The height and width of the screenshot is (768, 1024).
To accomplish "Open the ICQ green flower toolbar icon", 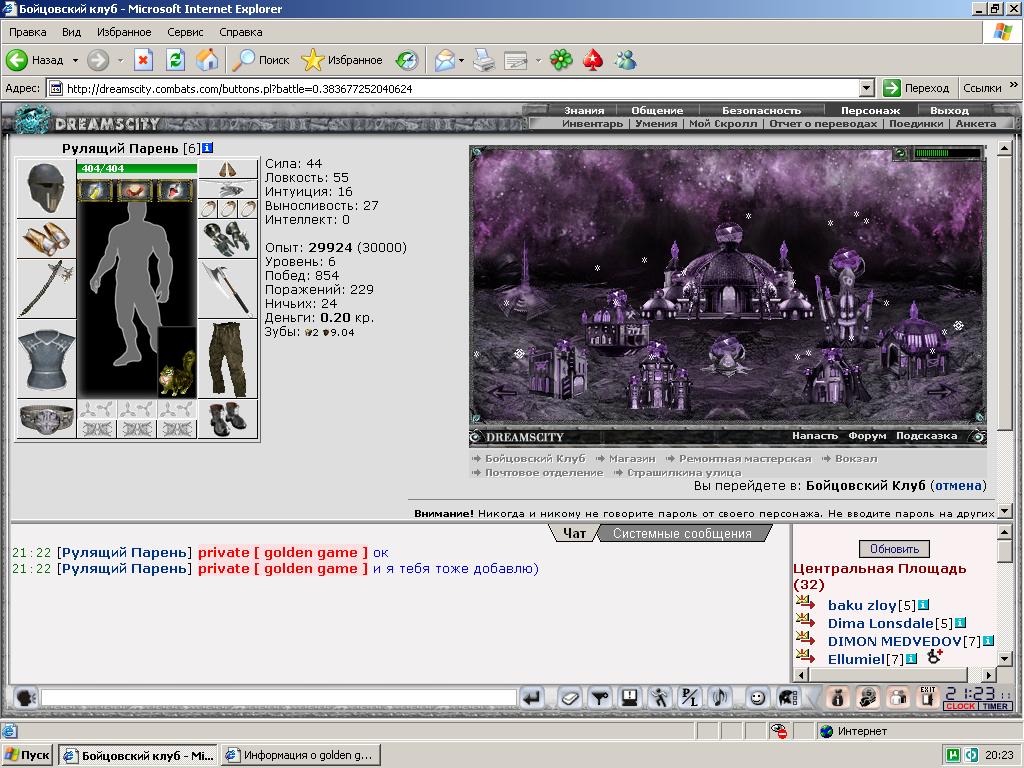I will coord(561,60).
